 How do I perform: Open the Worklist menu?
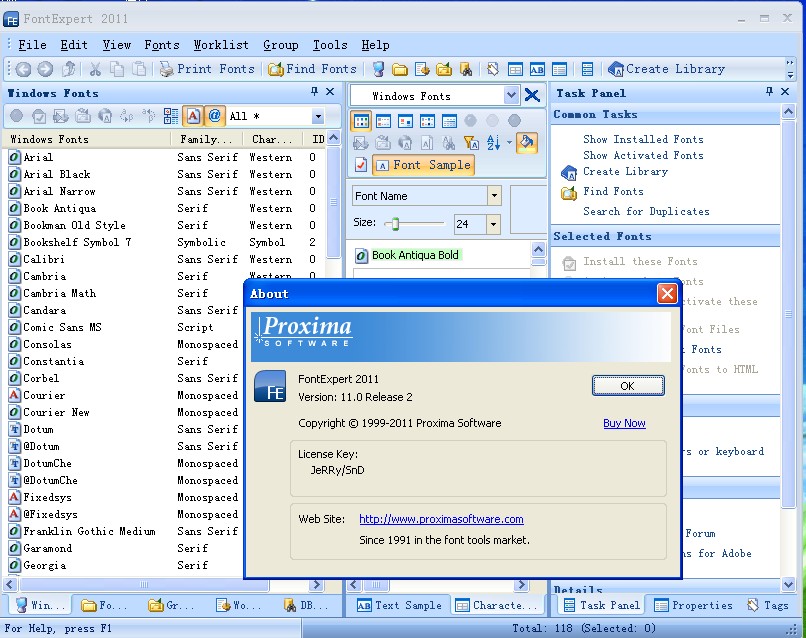pyautogui.click(x=221, y=45)
